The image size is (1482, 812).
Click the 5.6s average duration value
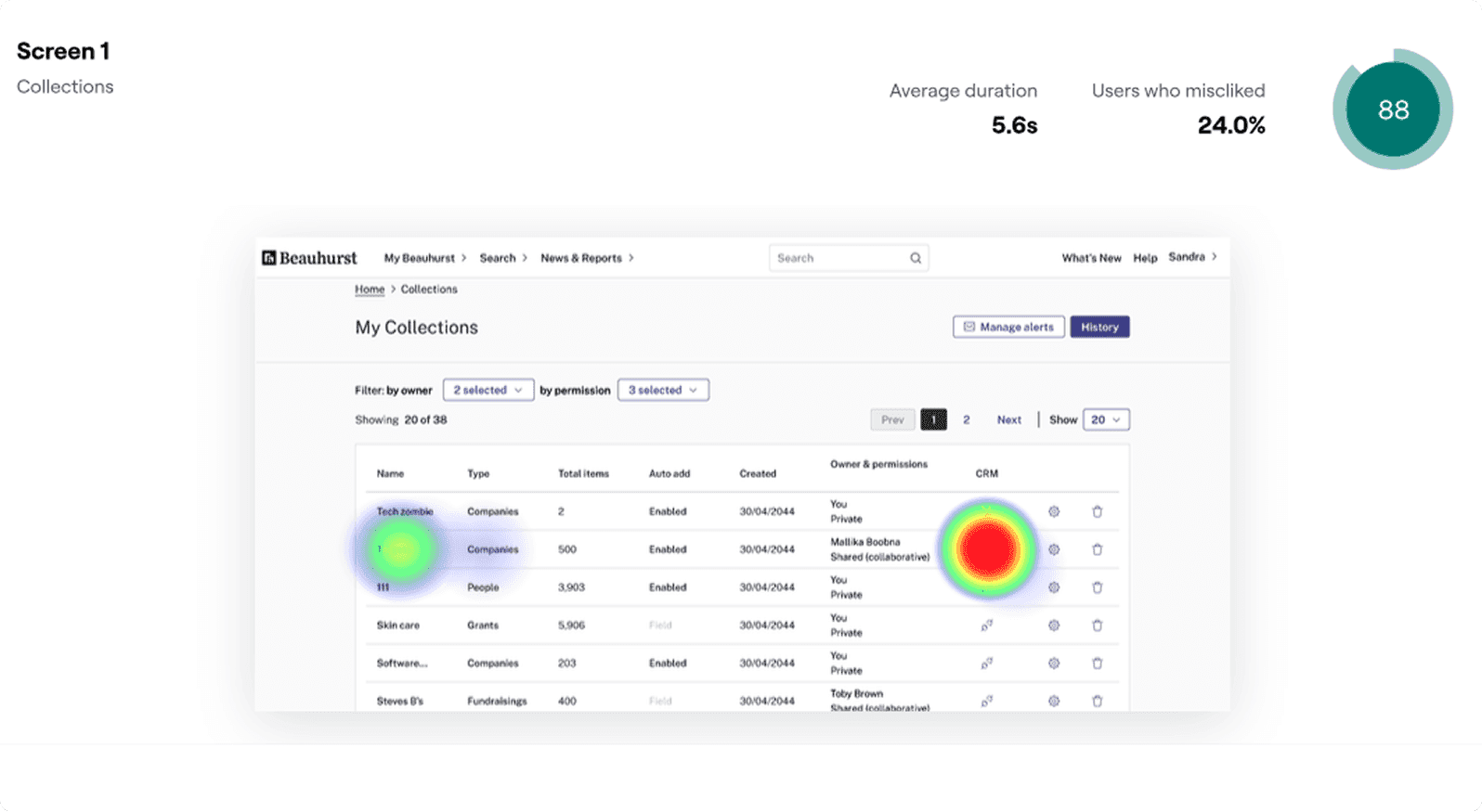pos(1014,125)
